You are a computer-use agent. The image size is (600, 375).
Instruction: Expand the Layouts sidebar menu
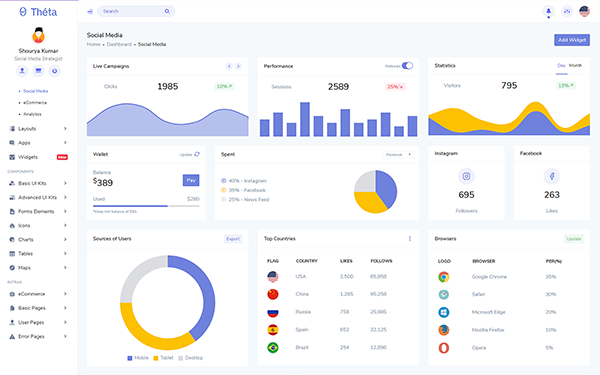[x=38, y=129]
